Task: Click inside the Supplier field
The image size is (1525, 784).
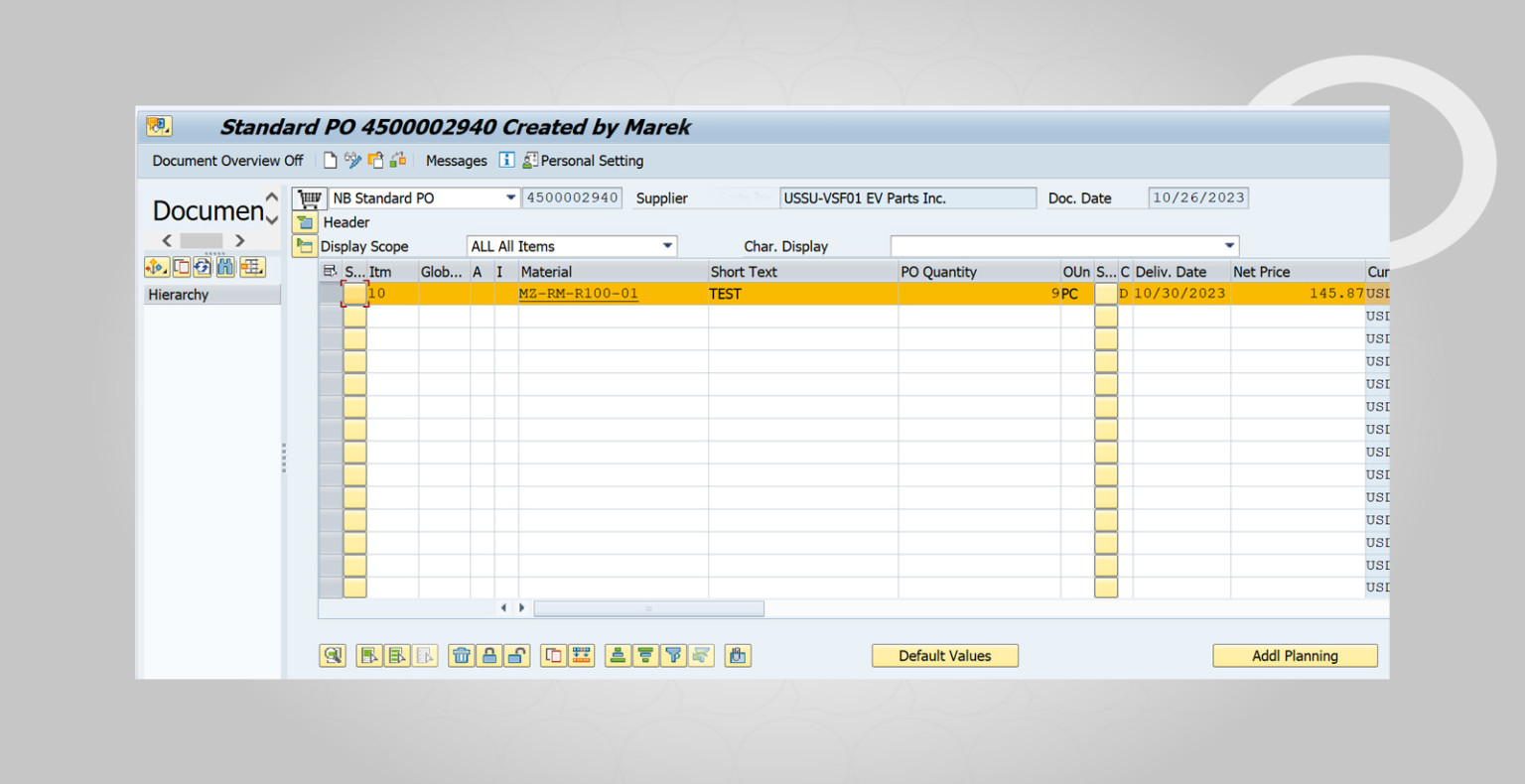Action: pos(906,197)
